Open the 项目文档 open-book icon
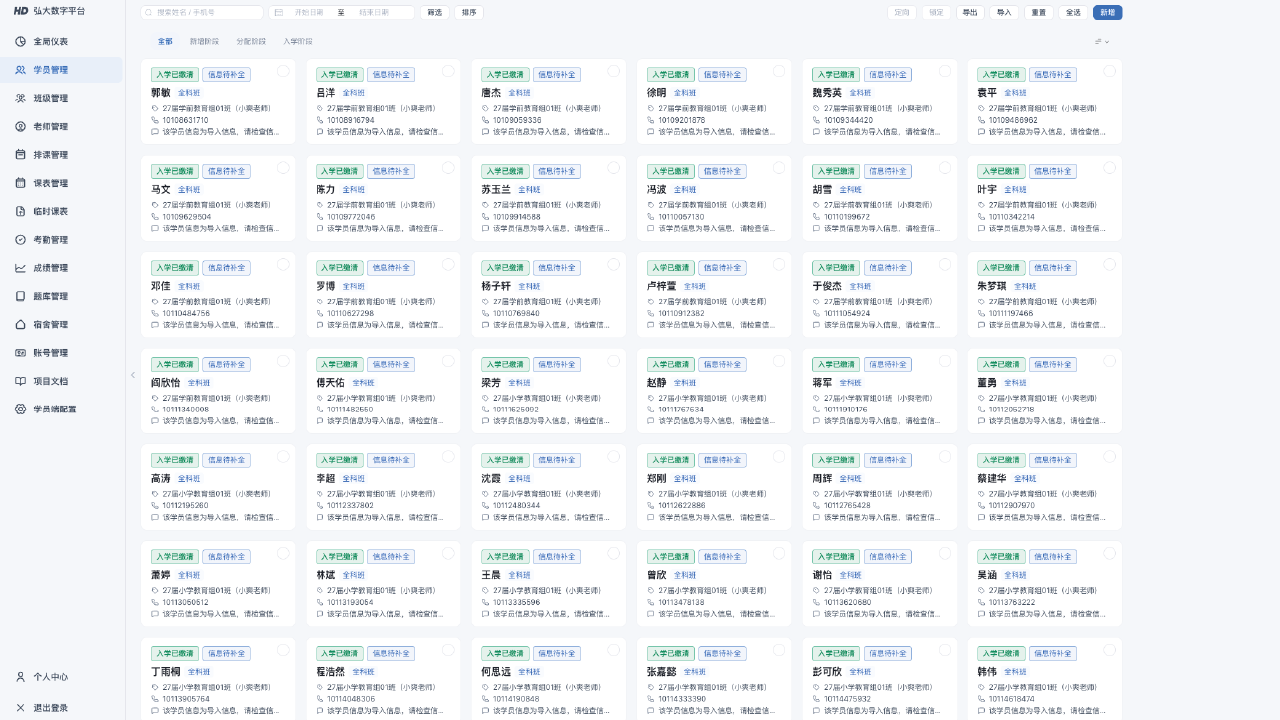The image size is (1280, 720). point(20,381)
